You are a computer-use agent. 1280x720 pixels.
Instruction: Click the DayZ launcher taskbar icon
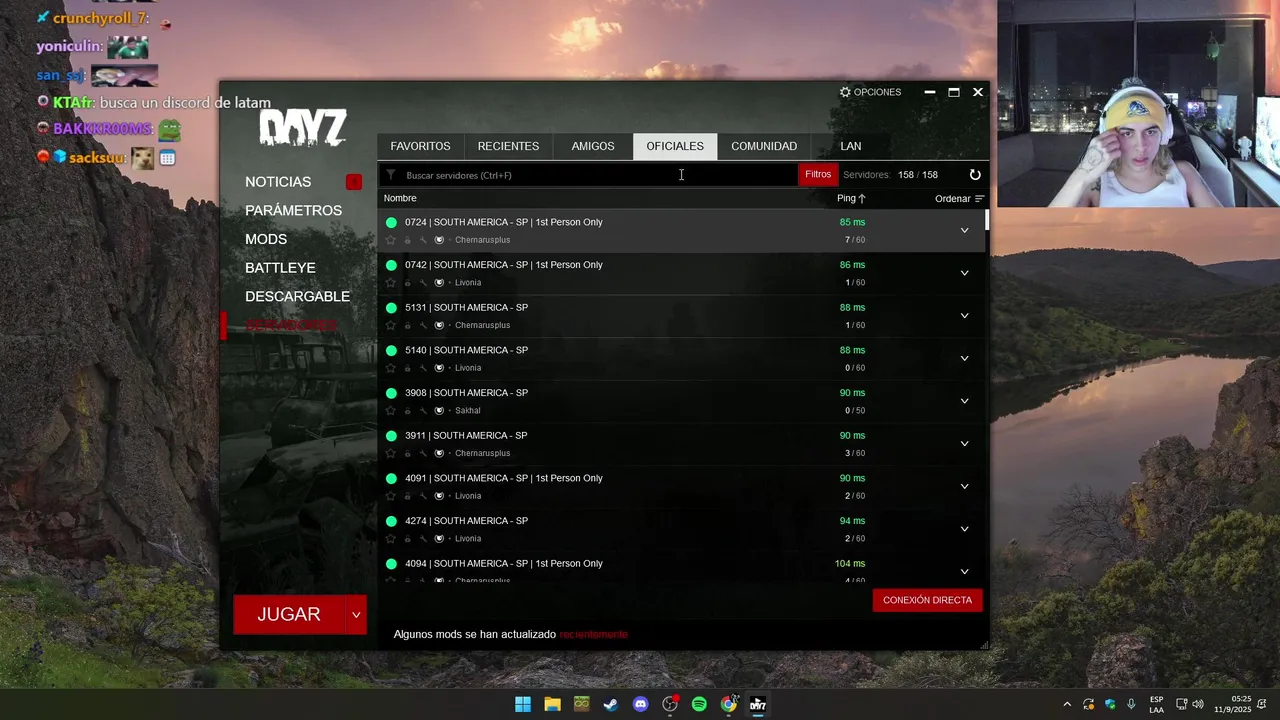pyautogui.click(x=758, y=704)
